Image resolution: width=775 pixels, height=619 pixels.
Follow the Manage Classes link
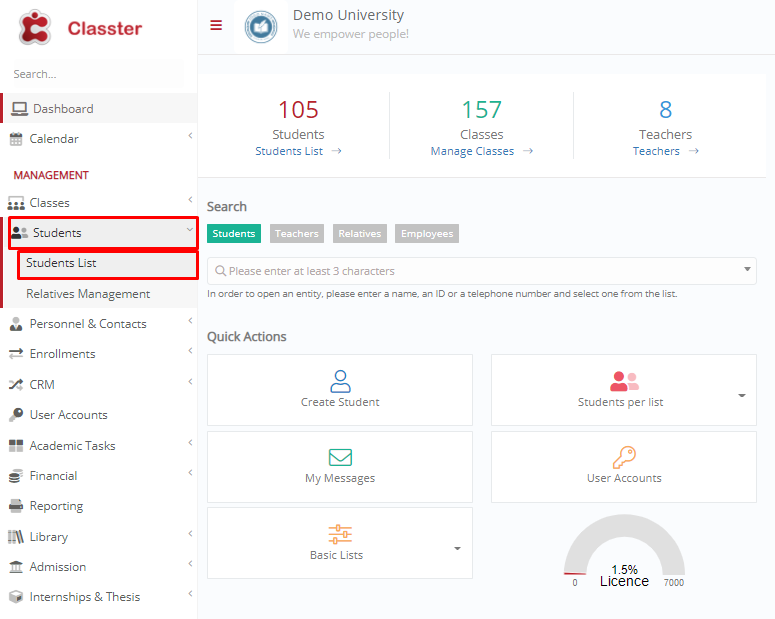473,151
